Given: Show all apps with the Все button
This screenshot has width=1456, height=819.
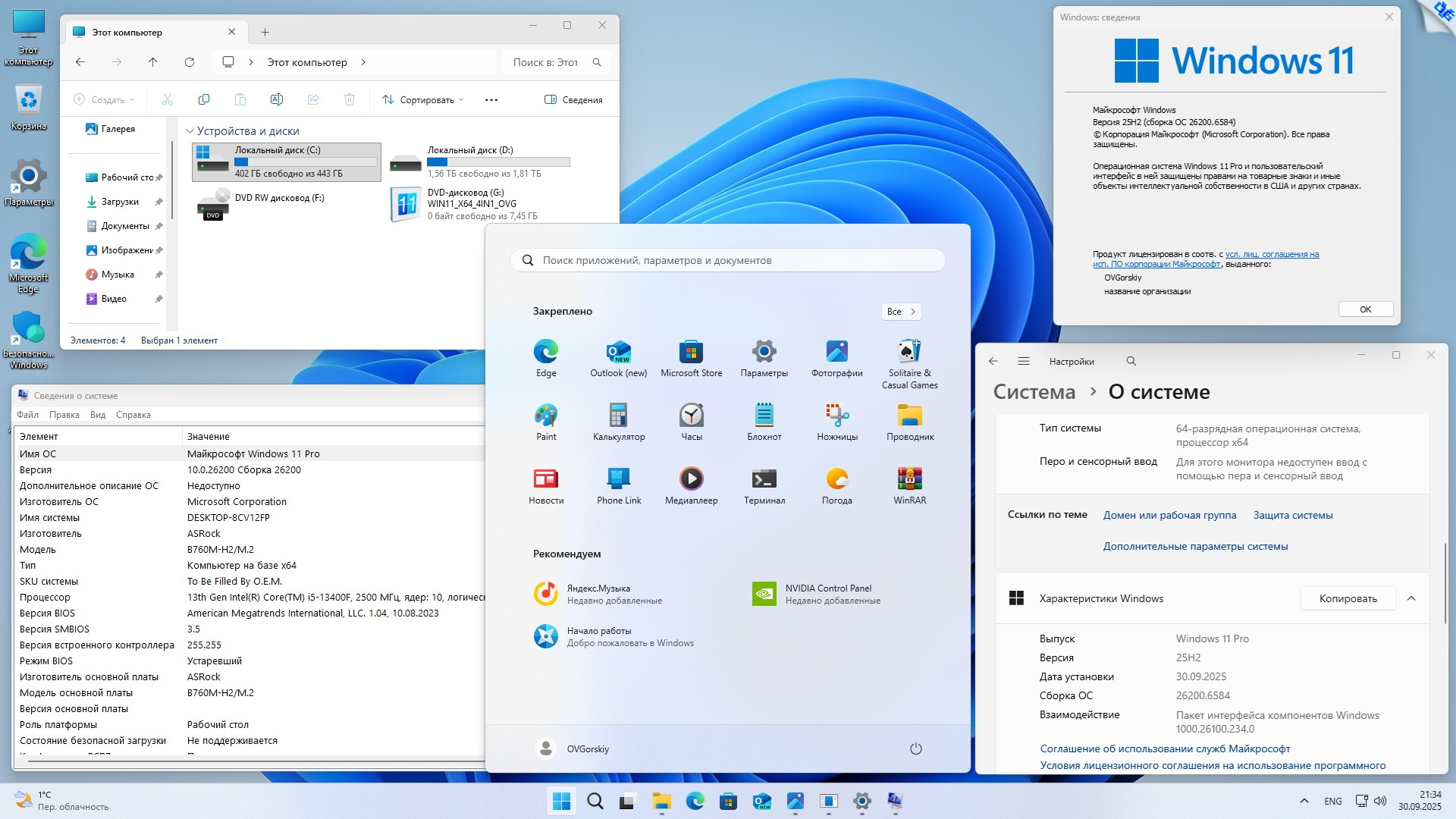Looking at the screenshot, I should point(901,312).
